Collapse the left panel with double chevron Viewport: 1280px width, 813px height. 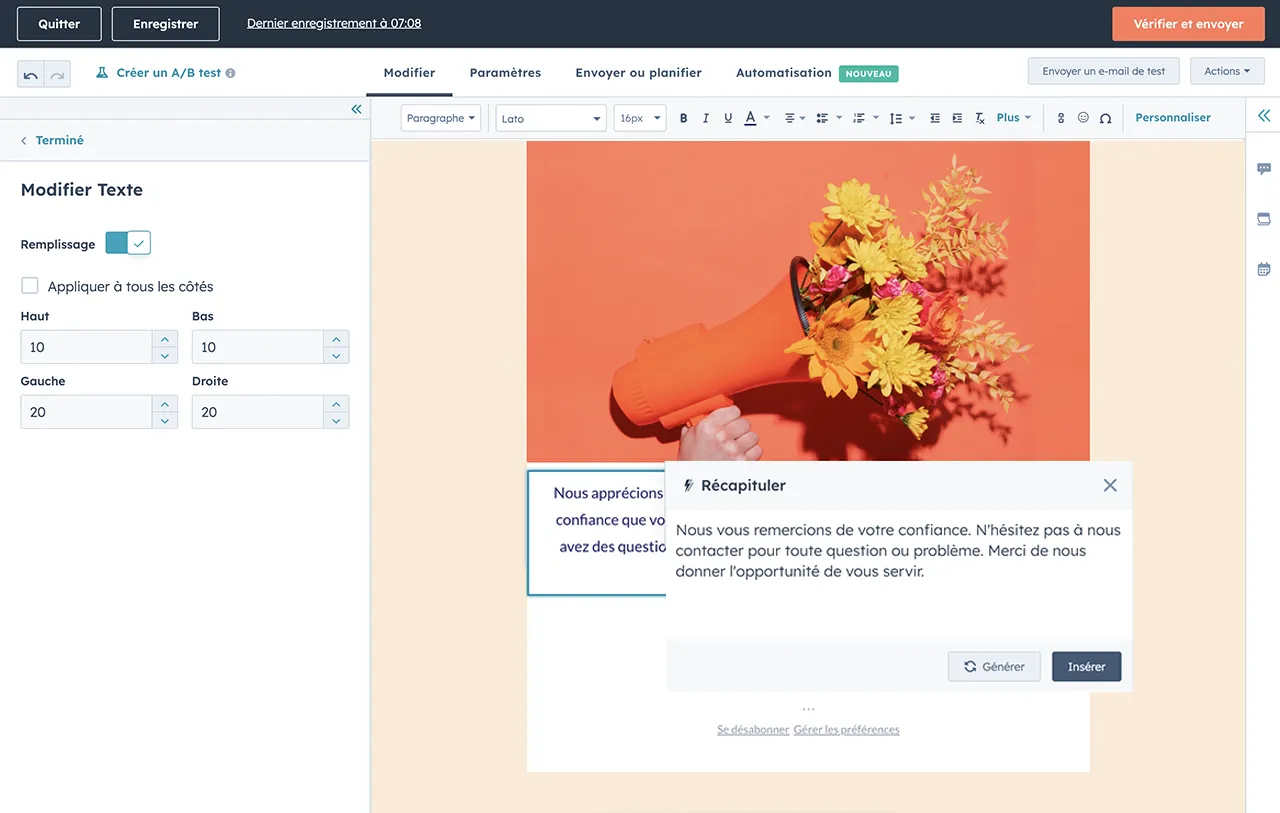(x=356, y=109)
